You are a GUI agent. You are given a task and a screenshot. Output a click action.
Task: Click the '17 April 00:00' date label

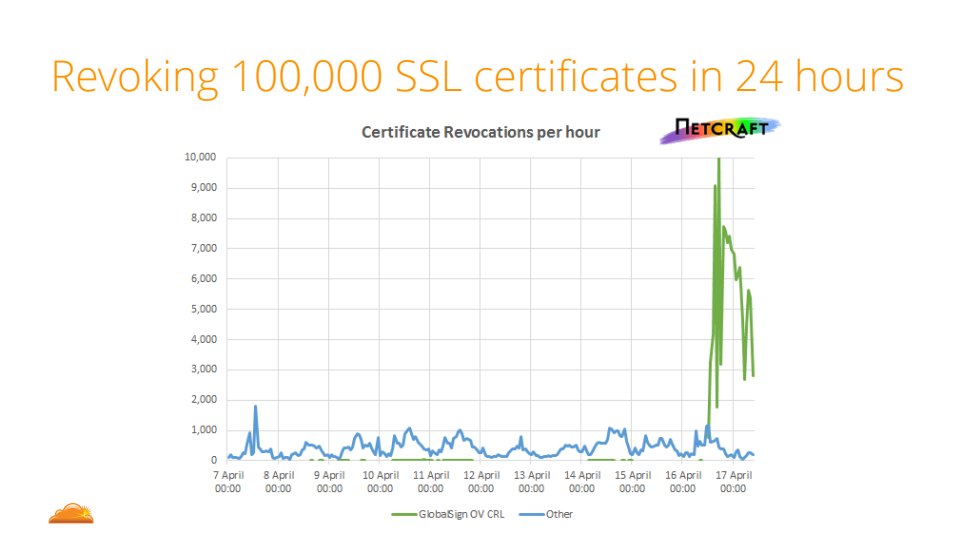733,482
